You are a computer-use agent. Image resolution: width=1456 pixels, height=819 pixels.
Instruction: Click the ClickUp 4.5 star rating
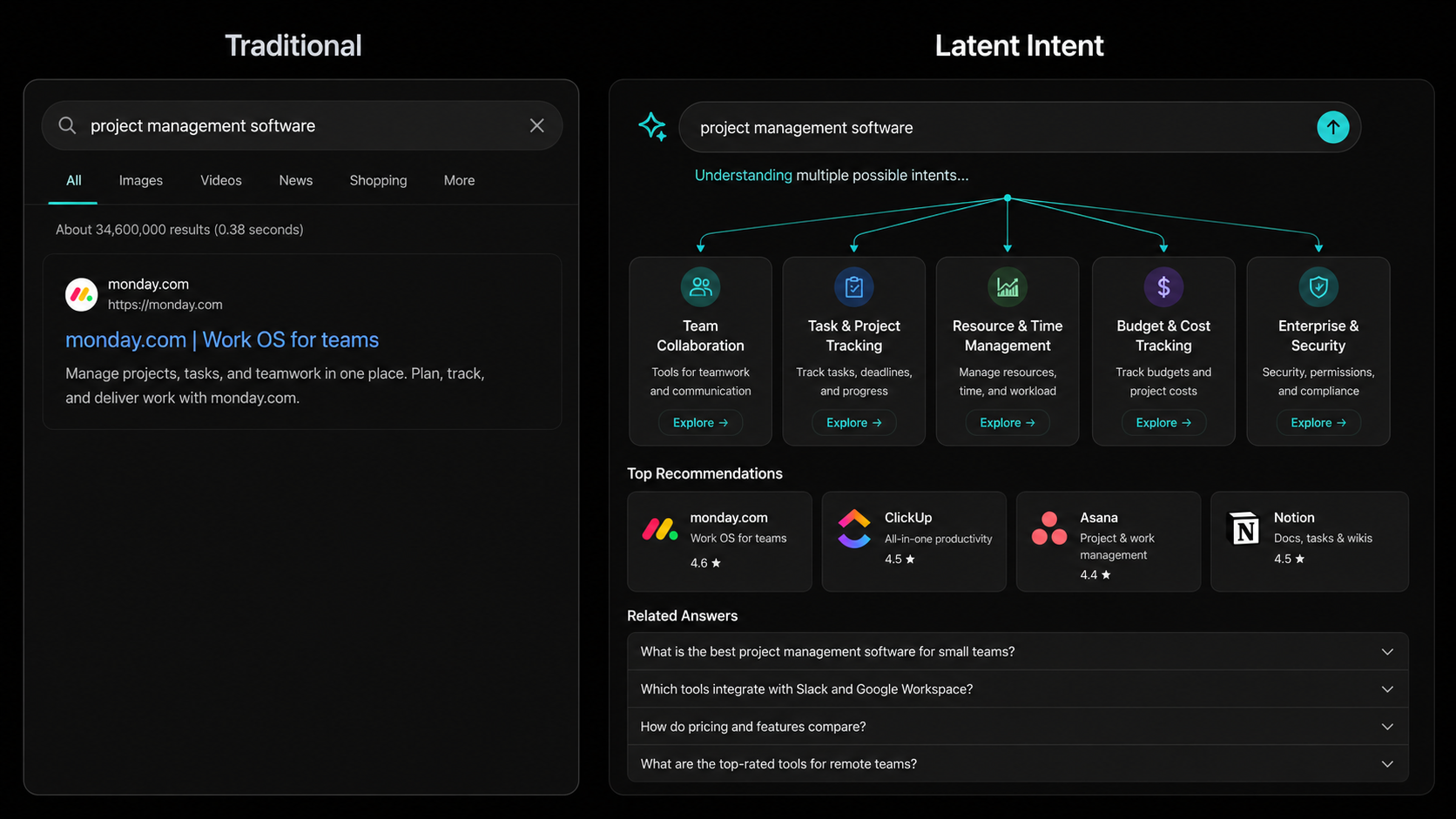pyautogui.click(x=900, y=559)
